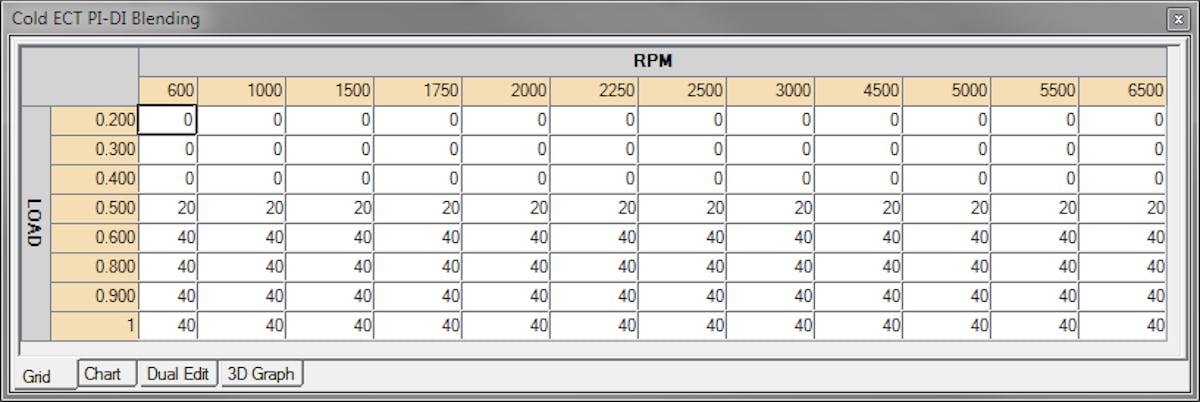
Task: Show the 3D Graph tab
Action: (260, 374)
